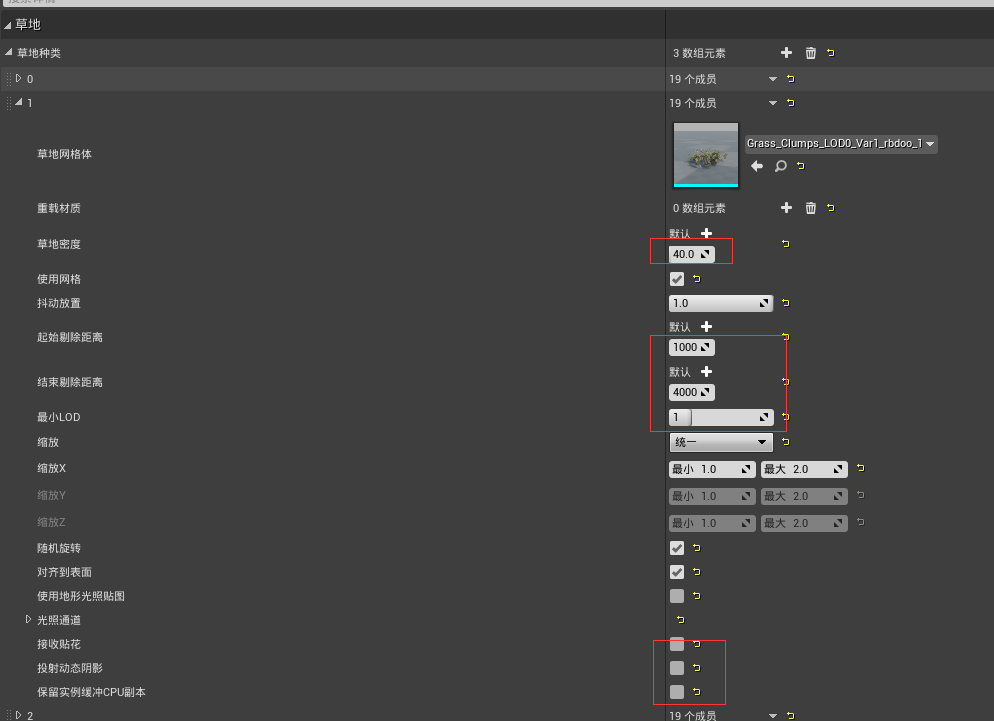This screenshot has height=721, width=994.
Task: Expand array element 0
Action: (x=18, y=79)
